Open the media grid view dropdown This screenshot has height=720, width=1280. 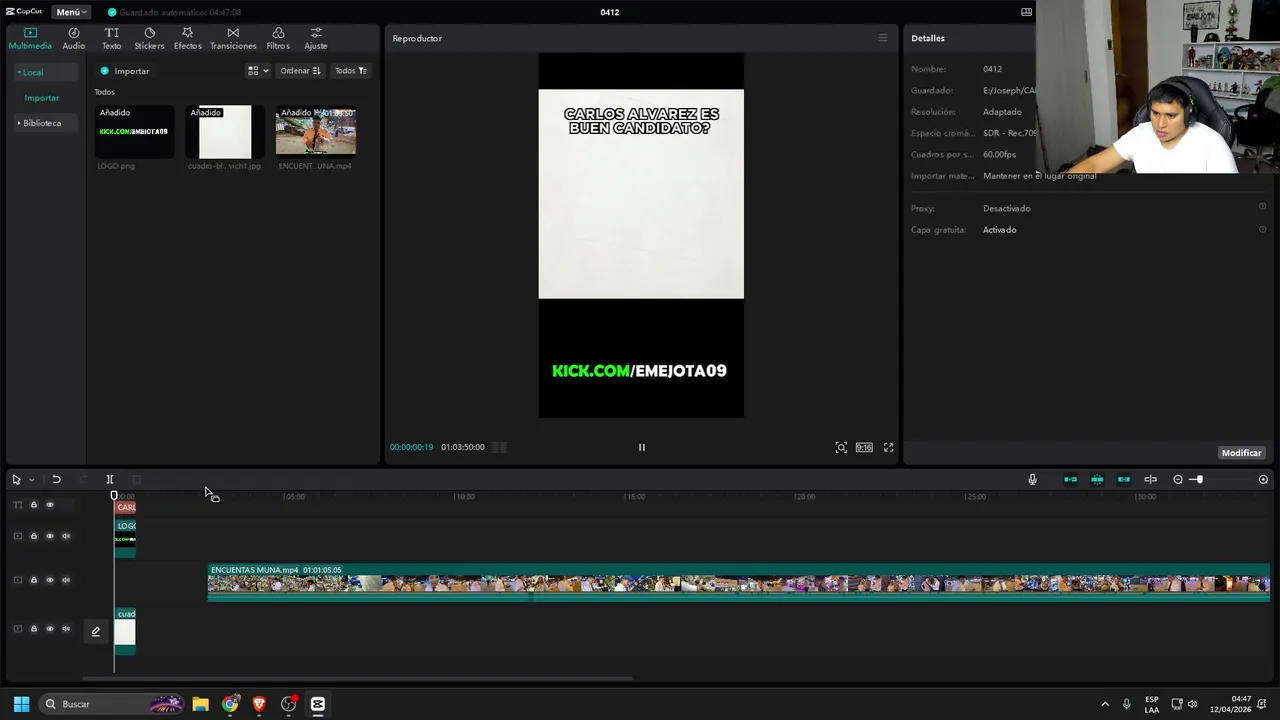[x=258, y=71]
